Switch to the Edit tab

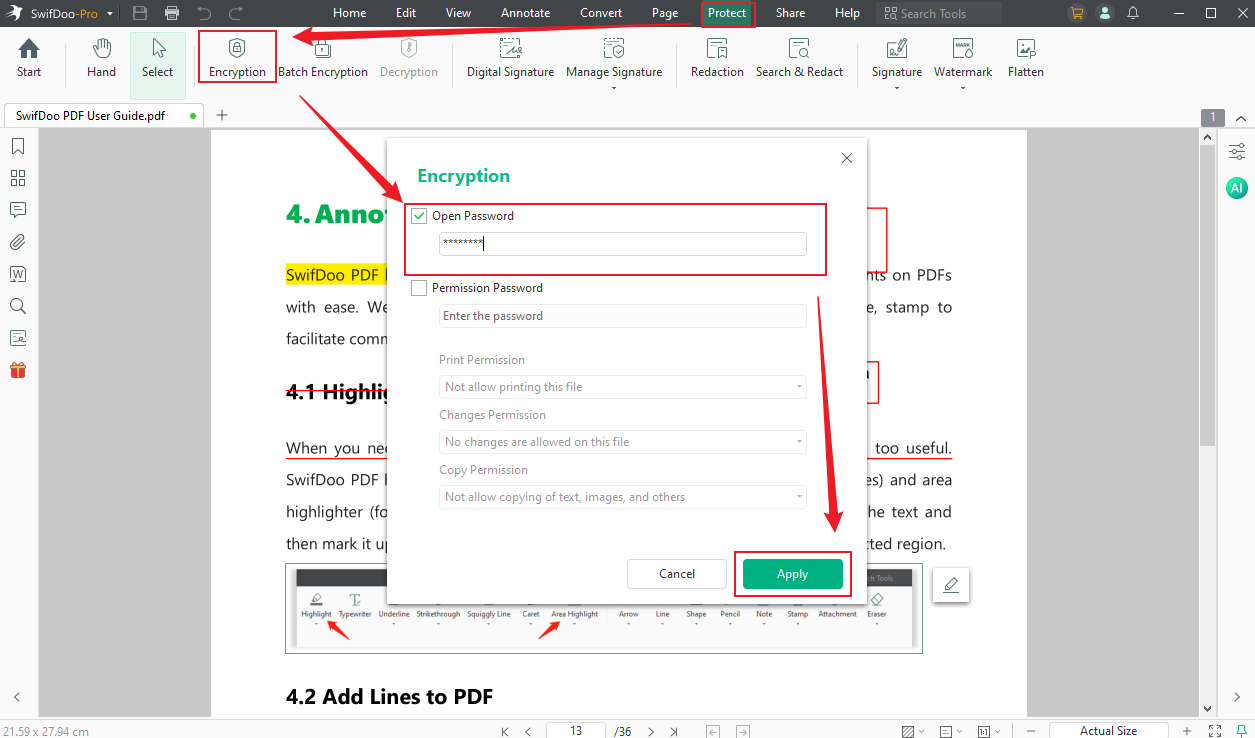point(406,13)
